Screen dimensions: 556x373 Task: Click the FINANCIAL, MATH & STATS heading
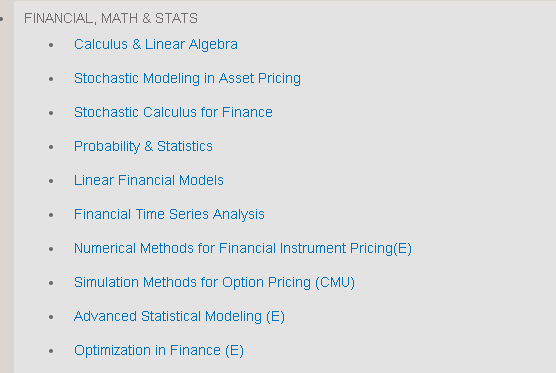(111, 18)
